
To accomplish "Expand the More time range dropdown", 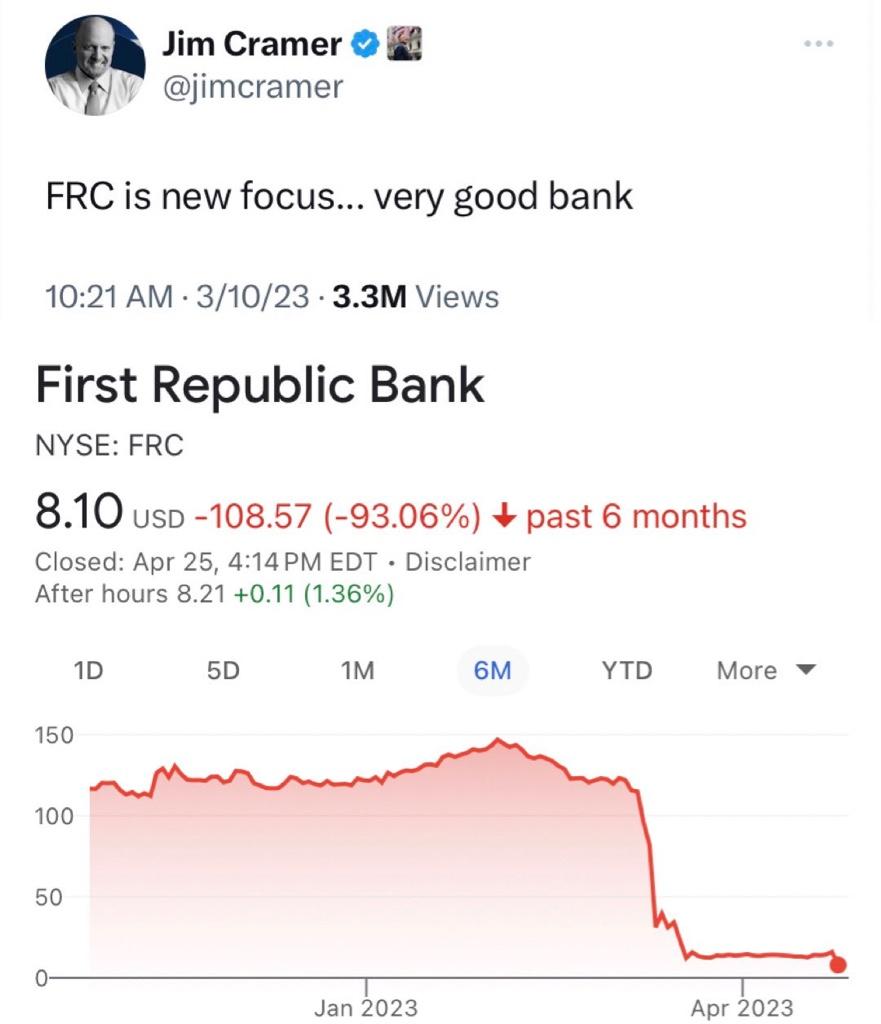I will pos(766,671).
